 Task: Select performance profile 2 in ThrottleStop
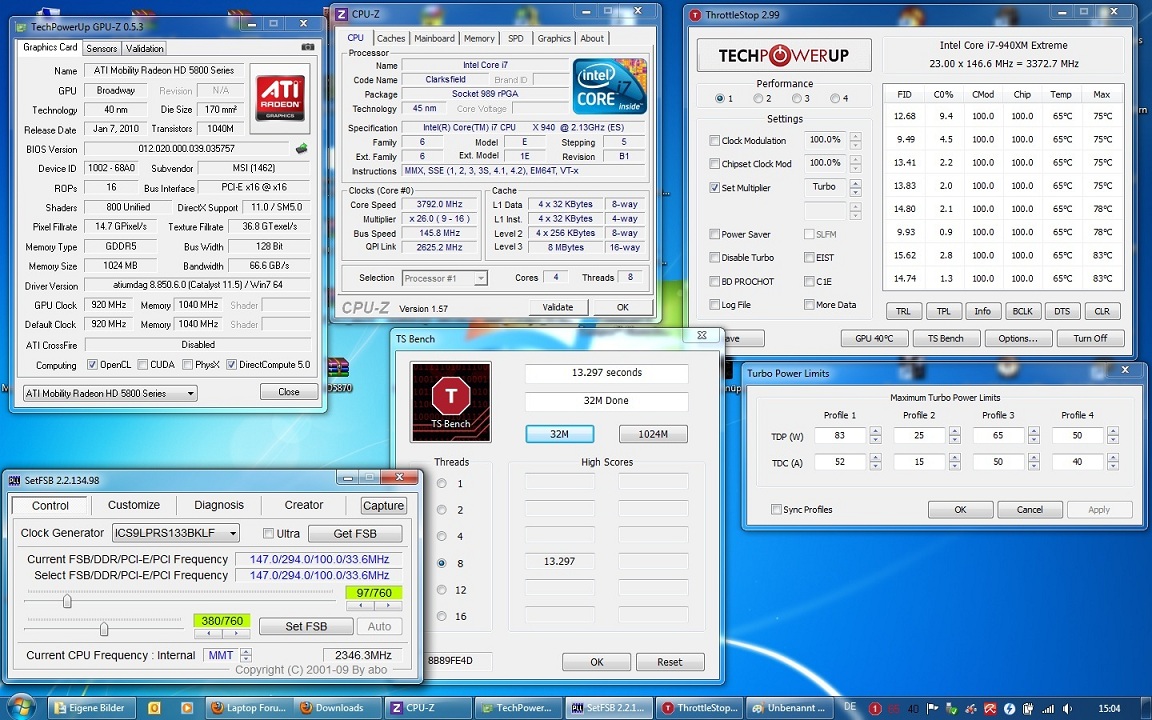[757, 98]
